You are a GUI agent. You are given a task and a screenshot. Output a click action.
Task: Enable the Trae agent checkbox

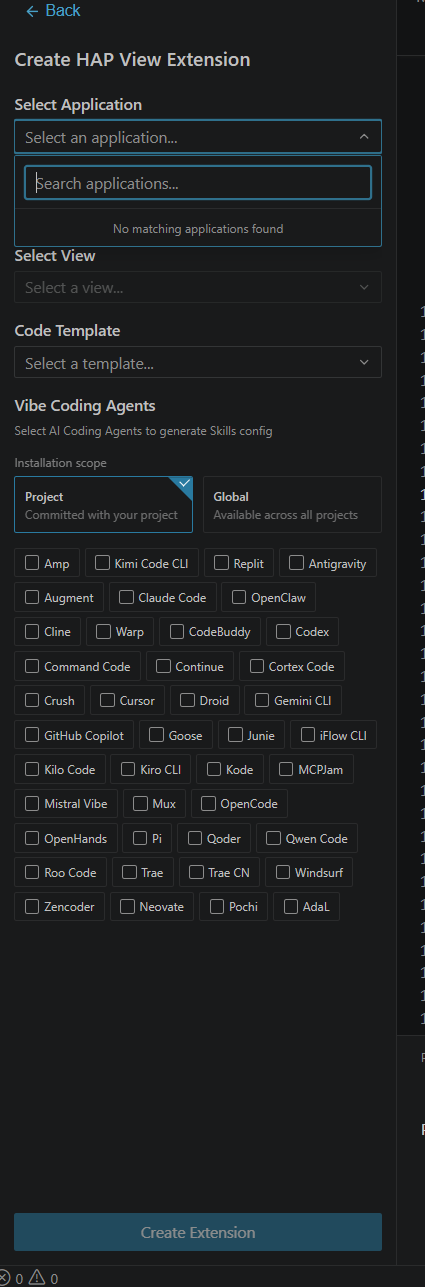click(130, 872)
